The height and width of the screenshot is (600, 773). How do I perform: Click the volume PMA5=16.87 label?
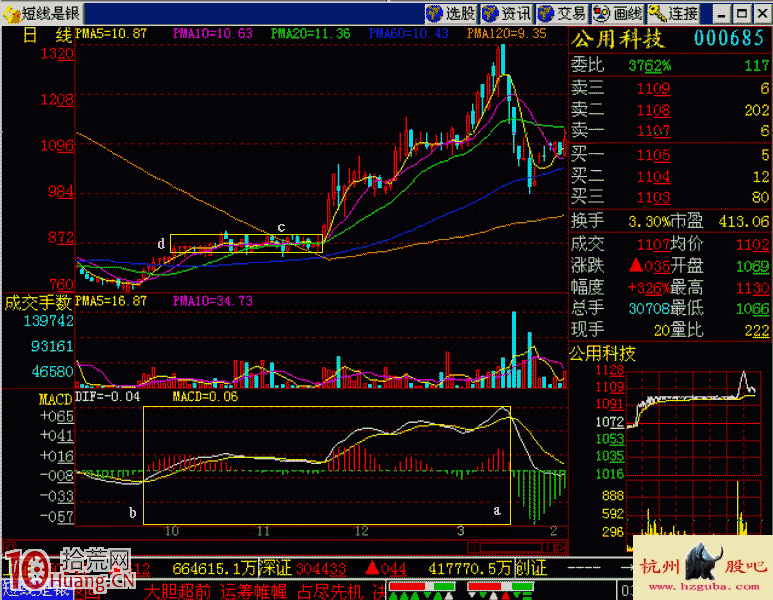coord(111,301)
